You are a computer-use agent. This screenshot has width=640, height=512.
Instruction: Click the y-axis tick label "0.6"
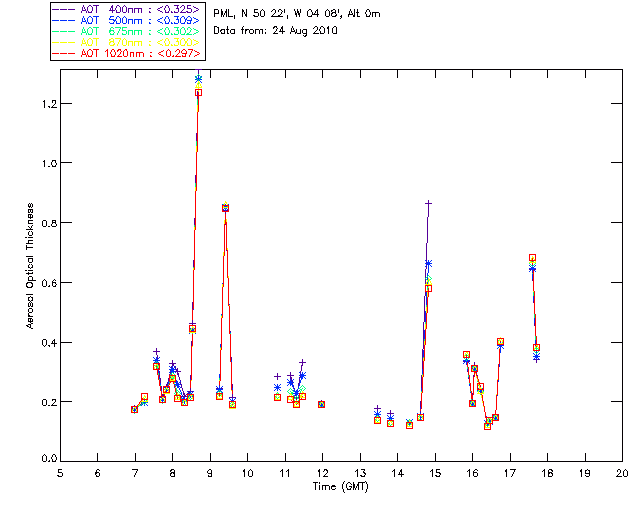point(49,283)
